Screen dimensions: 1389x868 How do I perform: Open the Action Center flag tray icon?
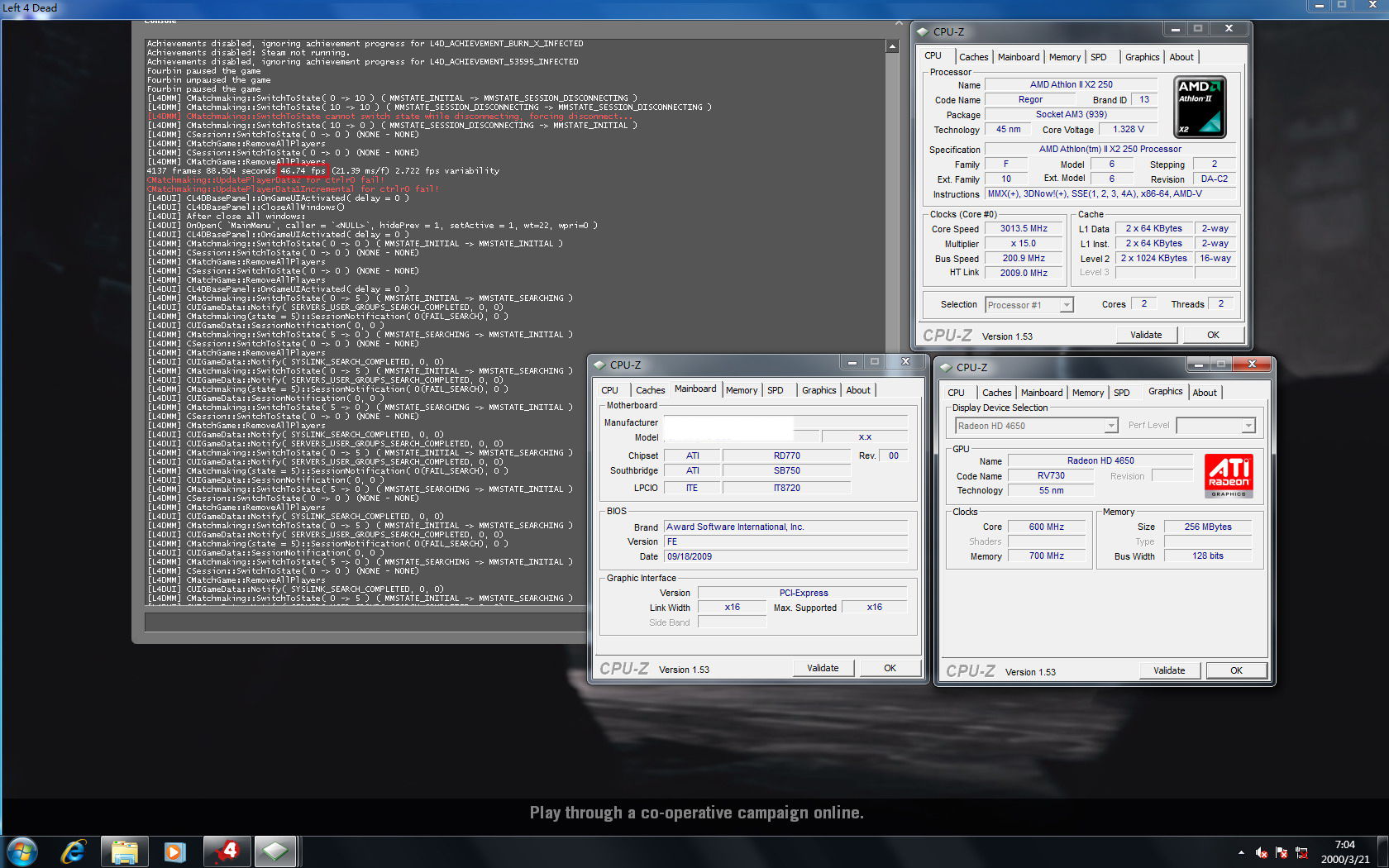tap(1282, 852)
